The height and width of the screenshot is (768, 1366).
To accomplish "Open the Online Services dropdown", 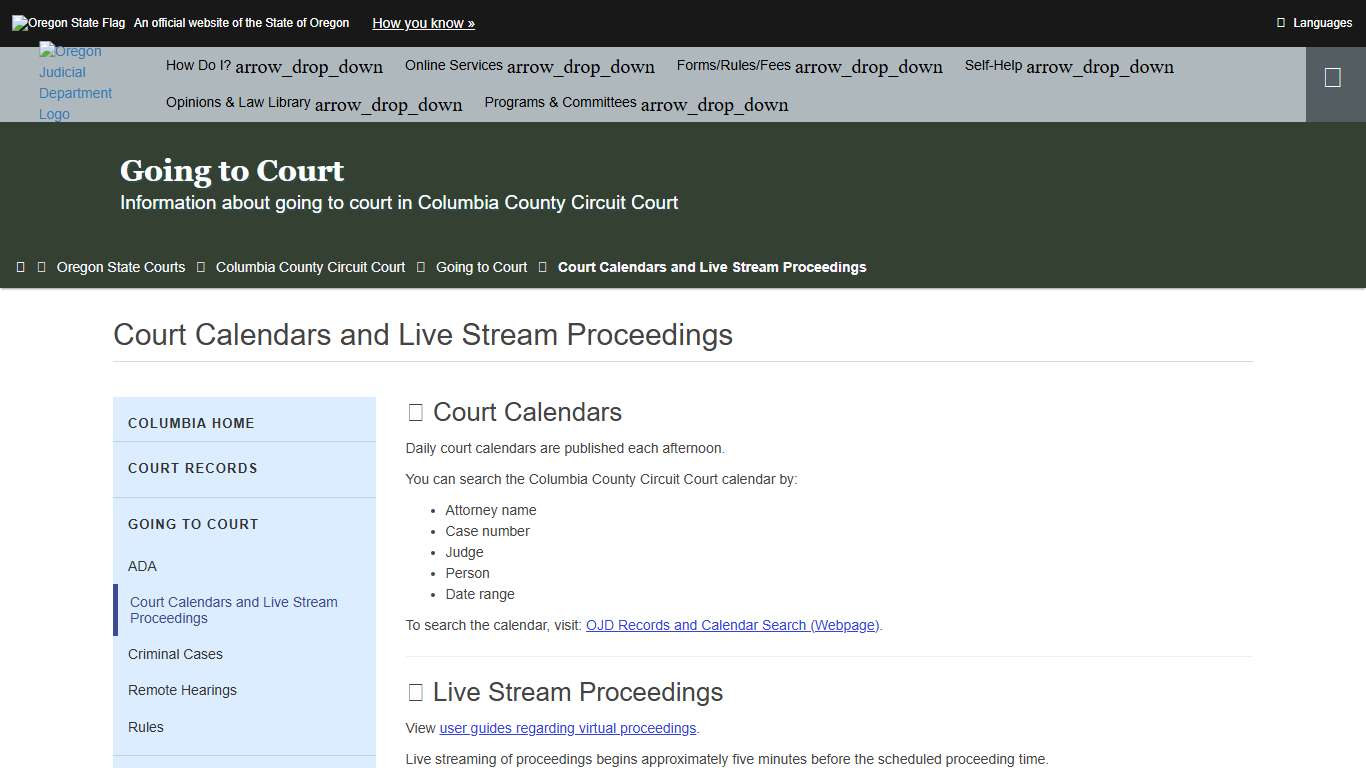I will coord(529,65).
